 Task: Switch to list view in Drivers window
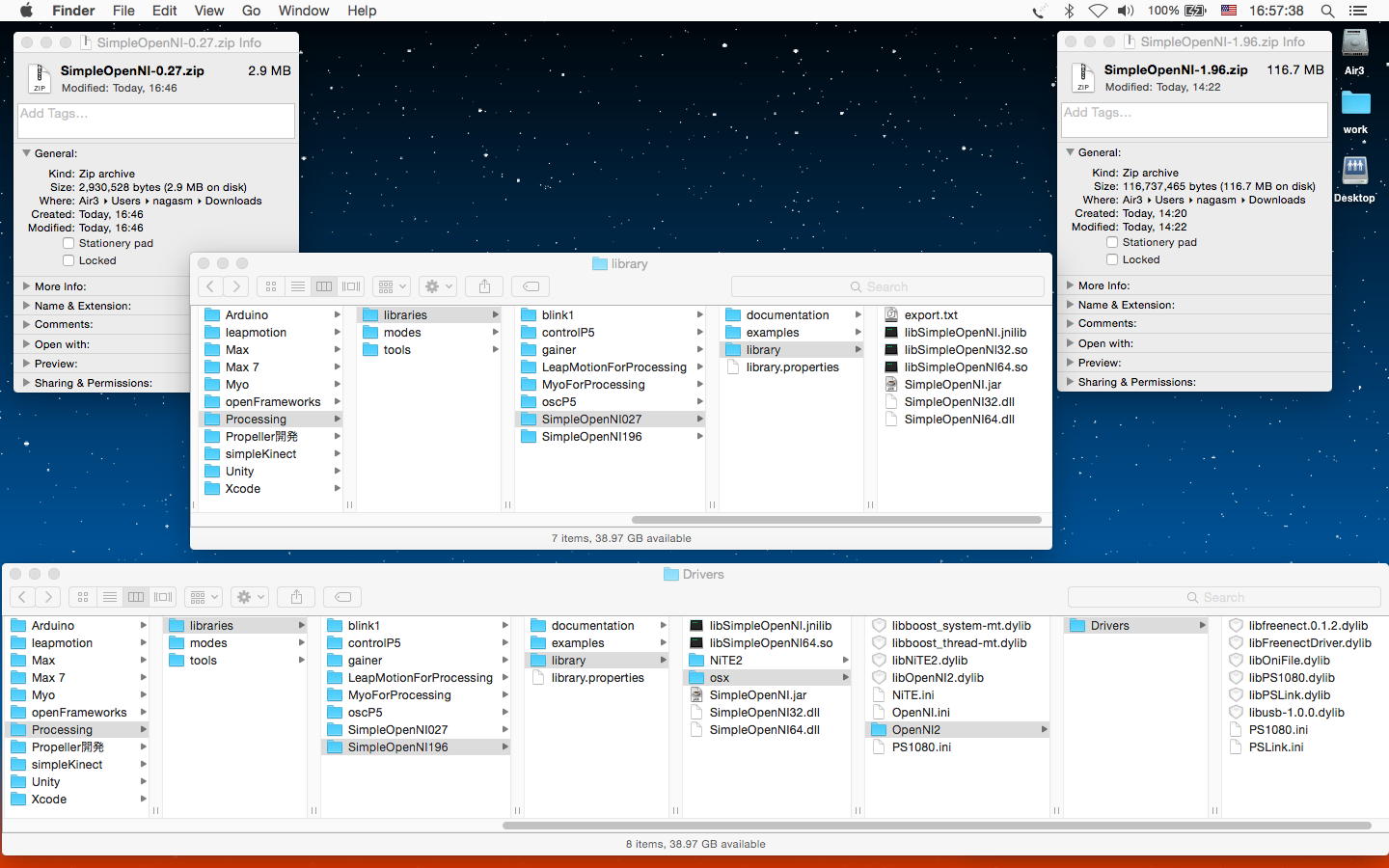pos(110,597)
